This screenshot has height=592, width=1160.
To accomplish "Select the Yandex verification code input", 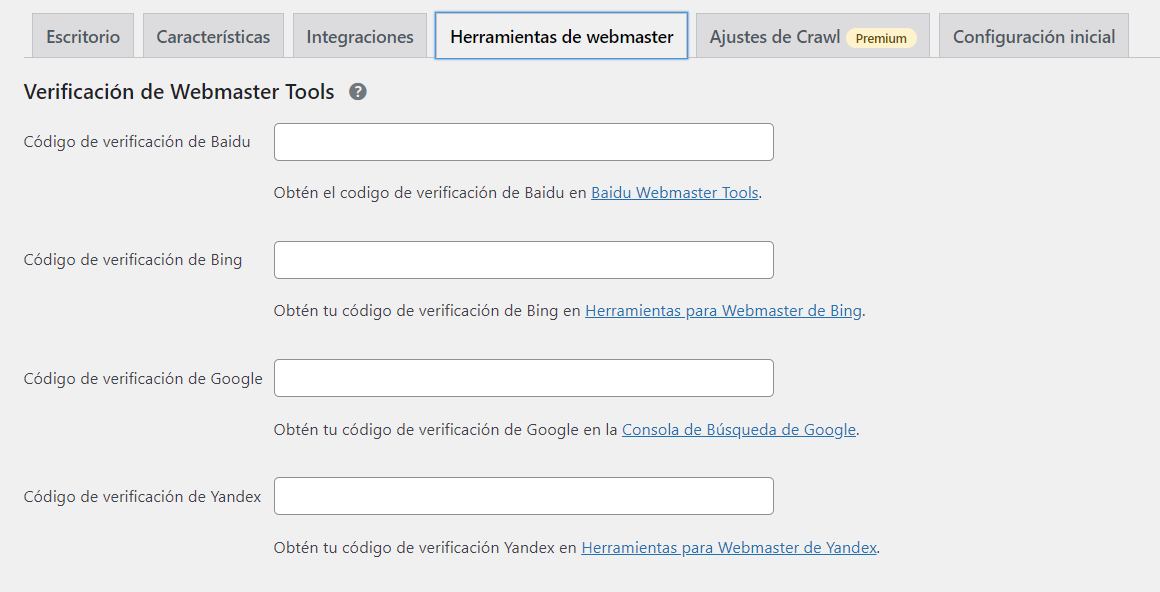I will (x=523, y=496).
